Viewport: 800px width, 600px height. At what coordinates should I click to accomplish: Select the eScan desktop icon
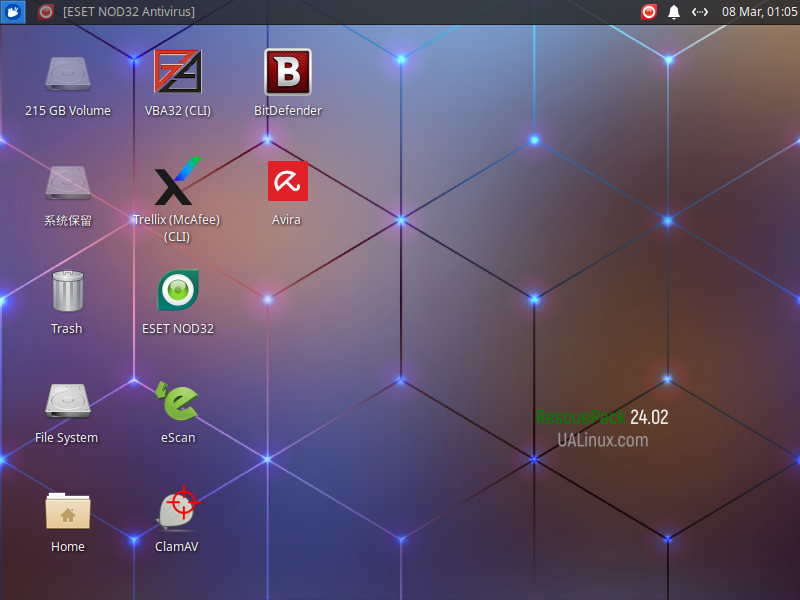[177, 401]
